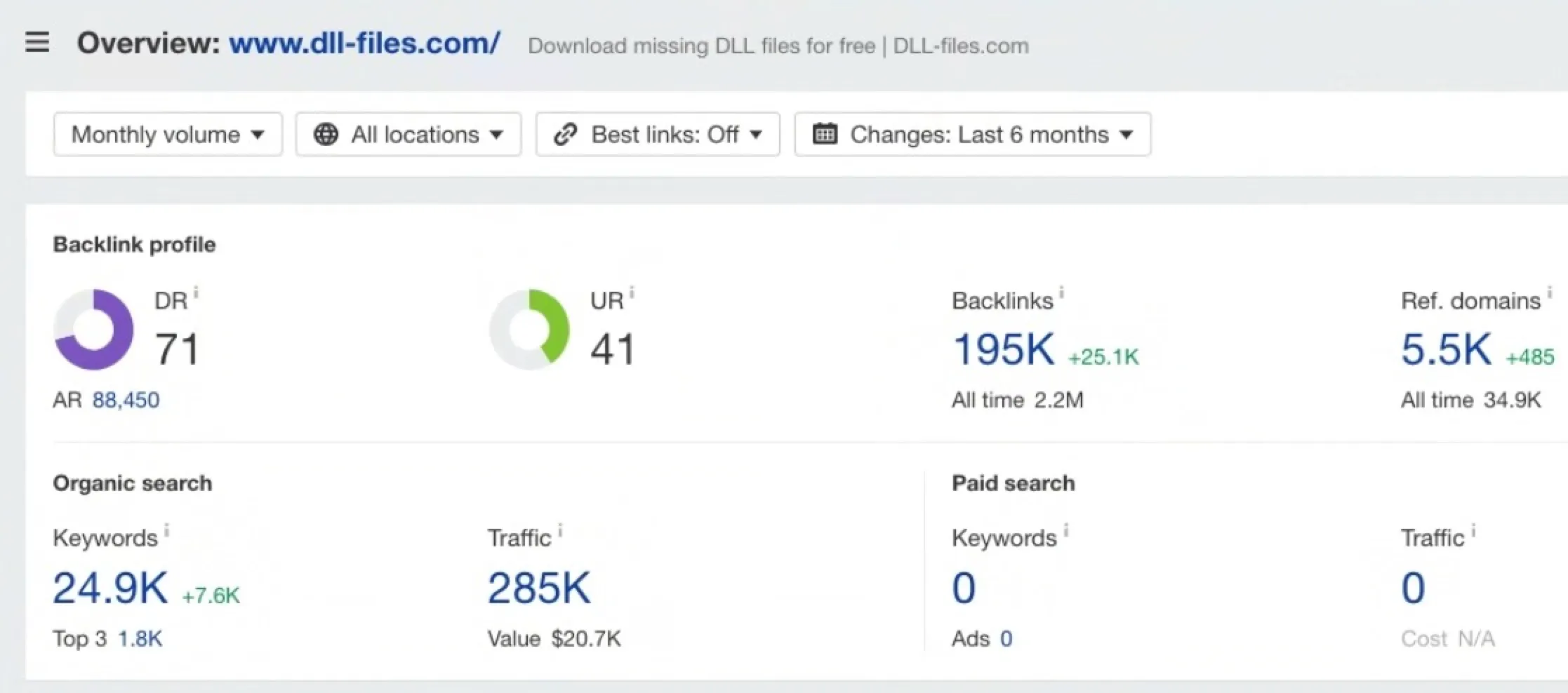This screenshot has height=693, width=1568.
Task: Click the green UR donut chart
Action: pos(529,329)
